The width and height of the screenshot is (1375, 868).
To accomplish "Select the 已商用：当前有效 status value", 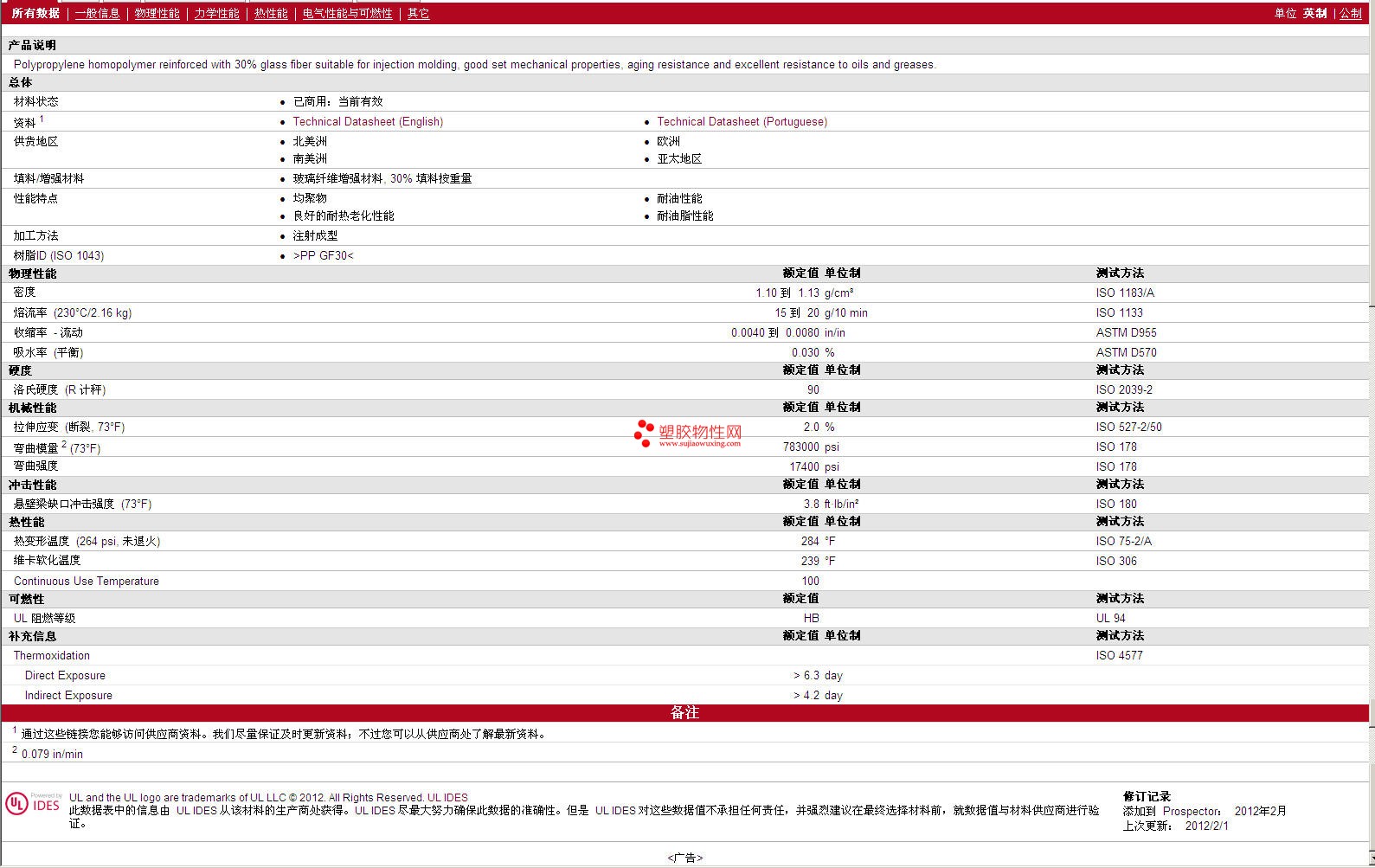I will pyautogui.click(x=337, y=102).
